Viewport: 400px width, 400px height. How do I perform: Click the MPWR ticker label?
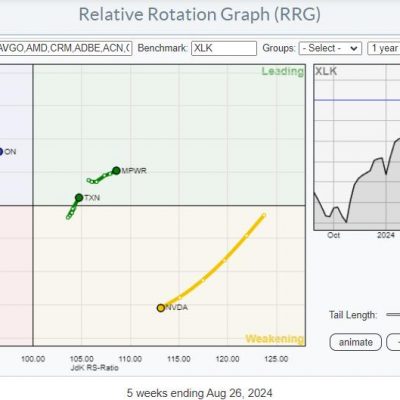tap(134, 171)
